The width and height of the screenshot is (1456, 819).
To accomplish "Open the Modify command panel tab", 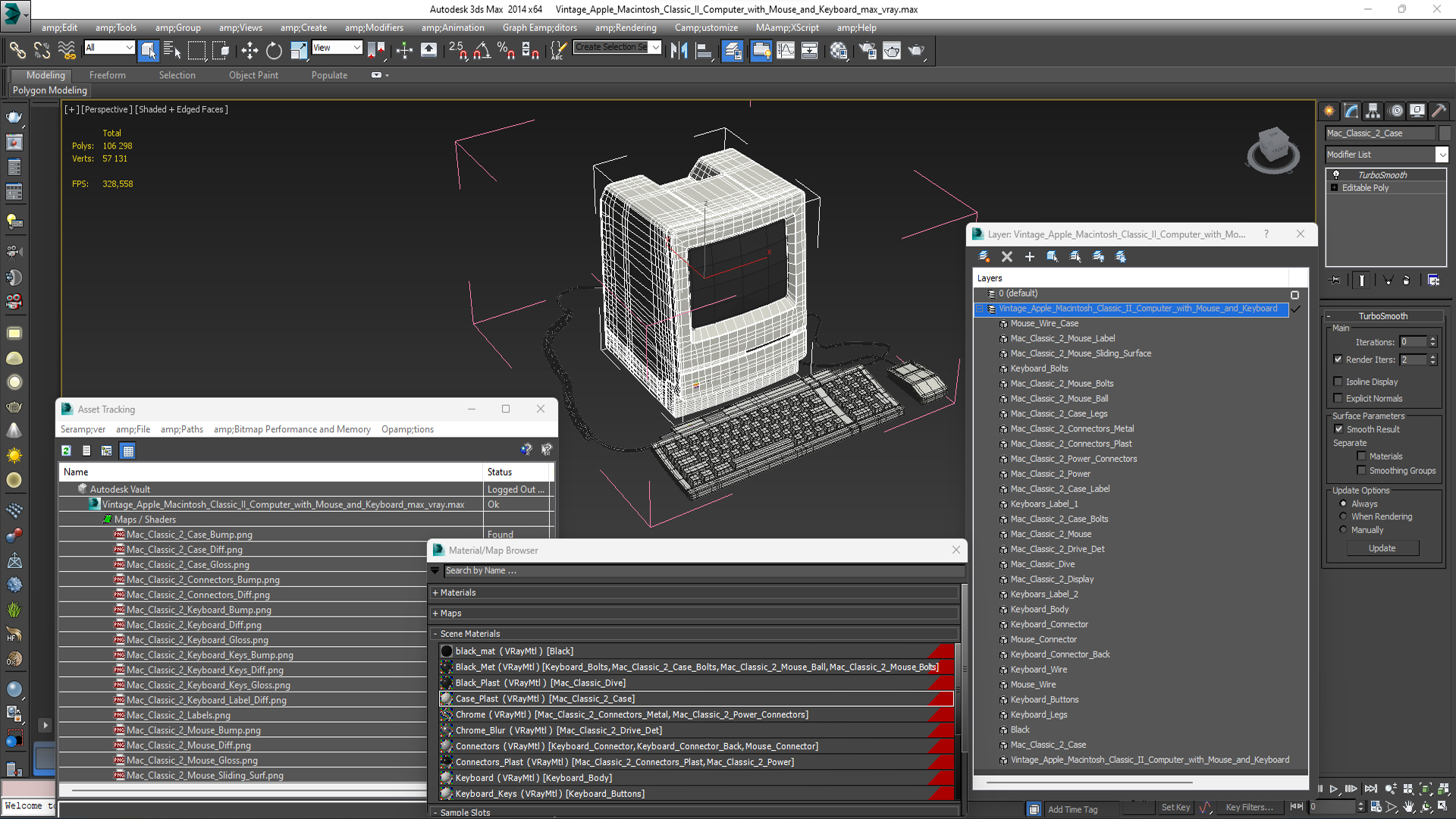I will pyautogui.click(x=1351, y=111).
